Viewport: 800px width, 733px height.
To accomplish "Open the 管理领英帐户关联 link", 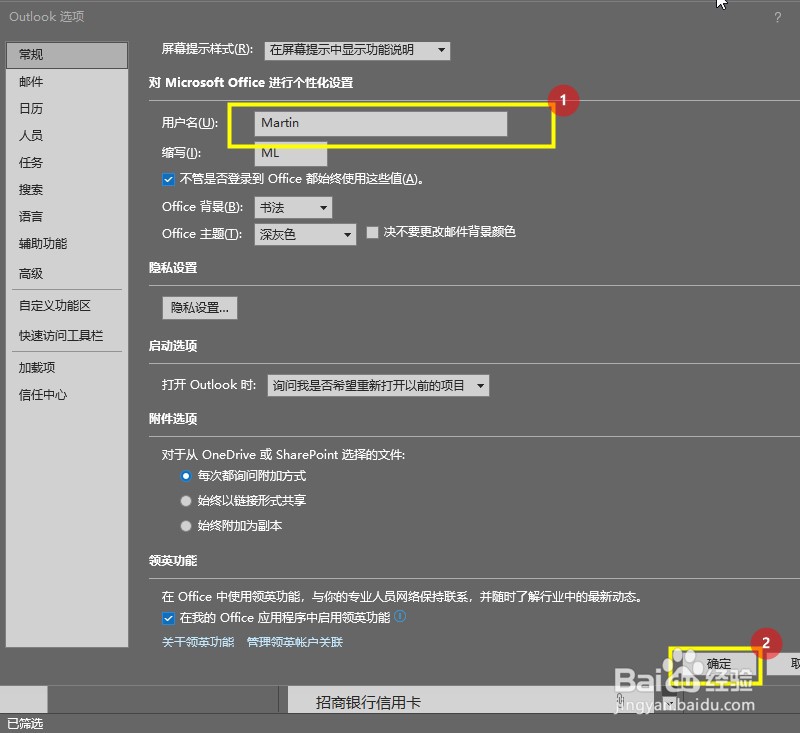I will tap(294, 642).
